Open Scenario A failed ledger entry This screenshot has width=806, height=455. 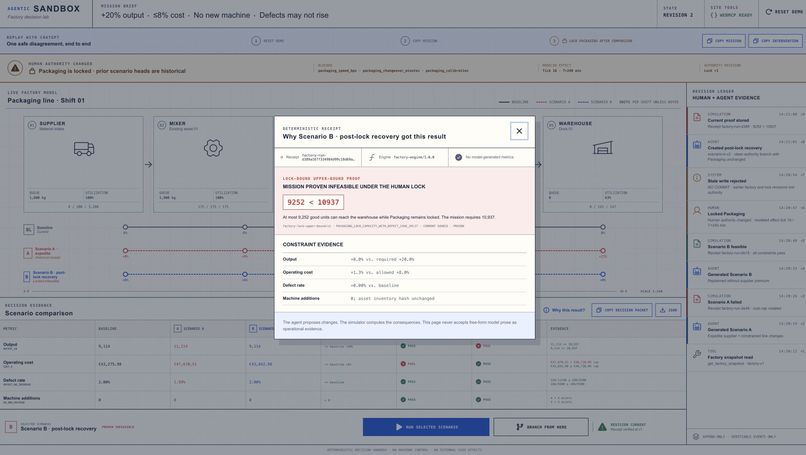pos(746,302)
